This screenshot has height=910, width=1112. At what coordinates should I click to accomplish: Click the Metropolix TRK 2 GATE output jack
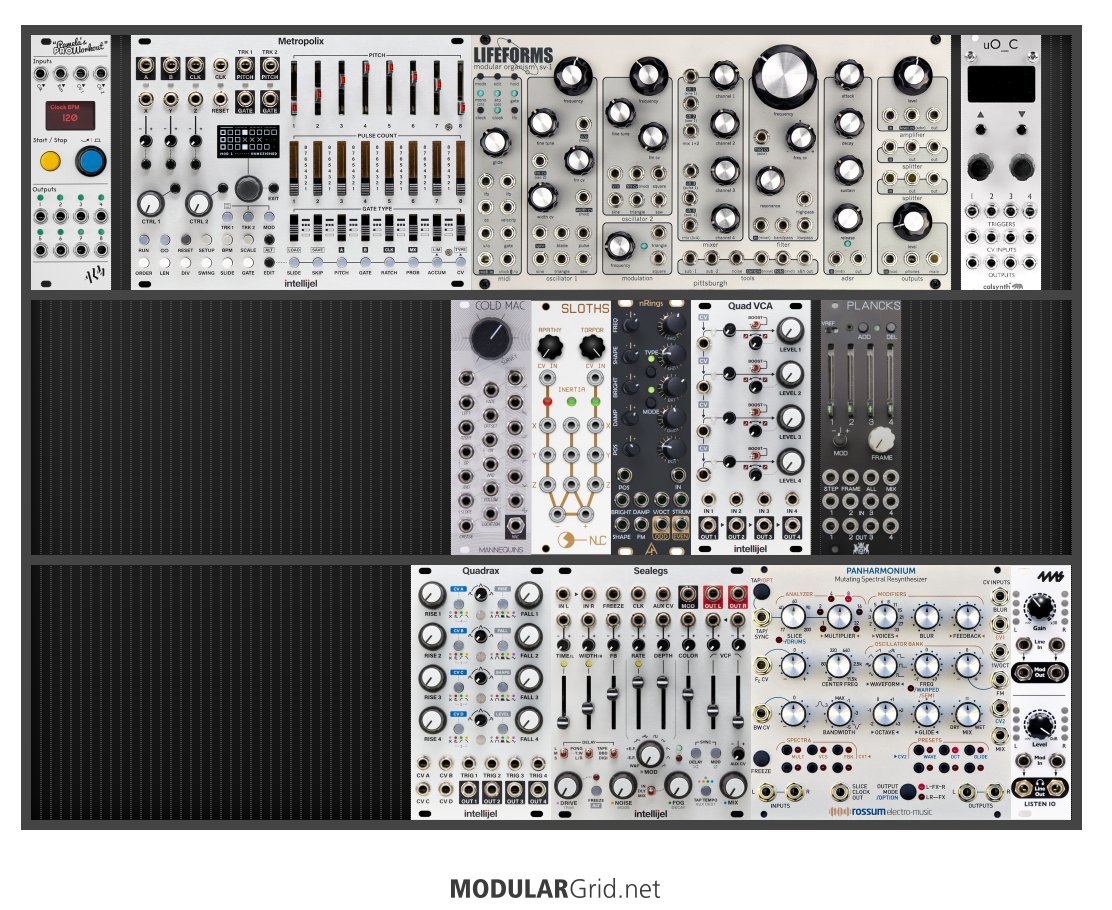click(x=269, y=100)
